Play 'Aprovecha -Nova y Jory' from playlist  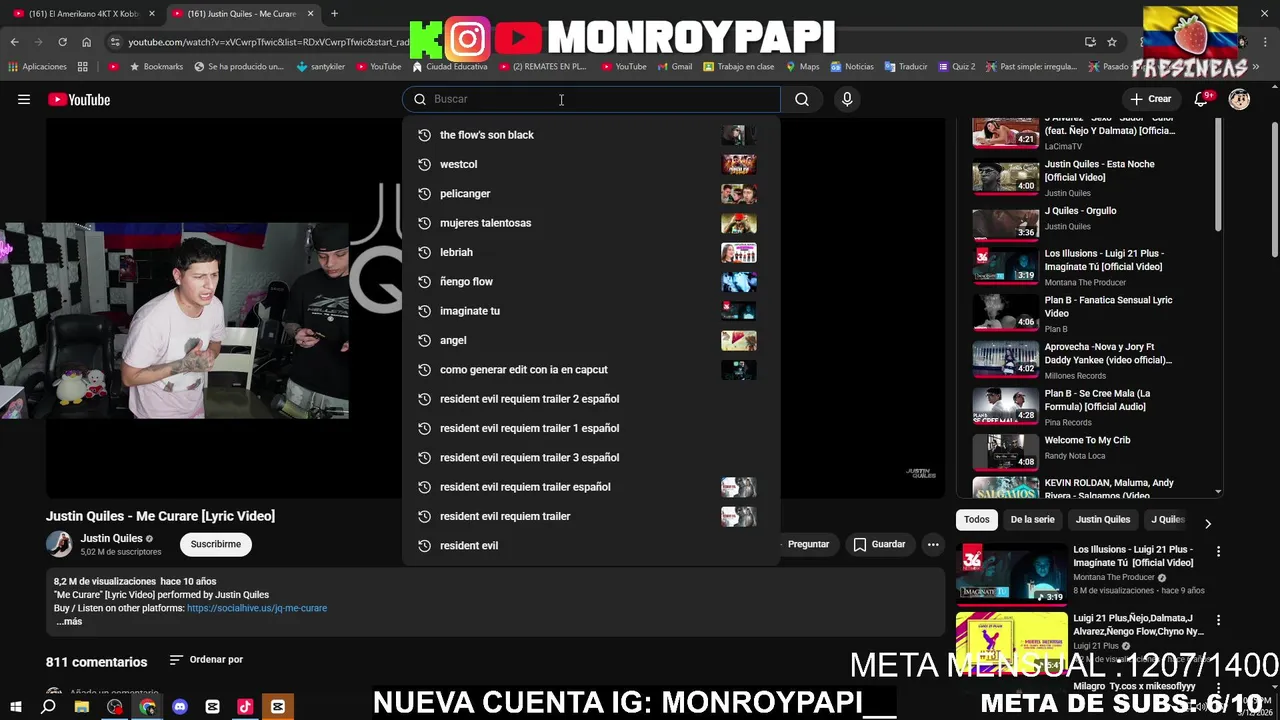[x=1076, y=360]
